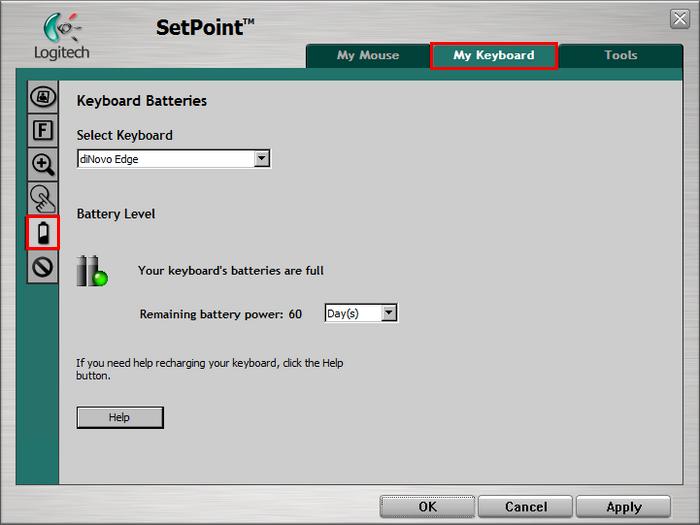Click the SetPoint title text
This screenshot has height=525, width=700.
pos(205,28)
